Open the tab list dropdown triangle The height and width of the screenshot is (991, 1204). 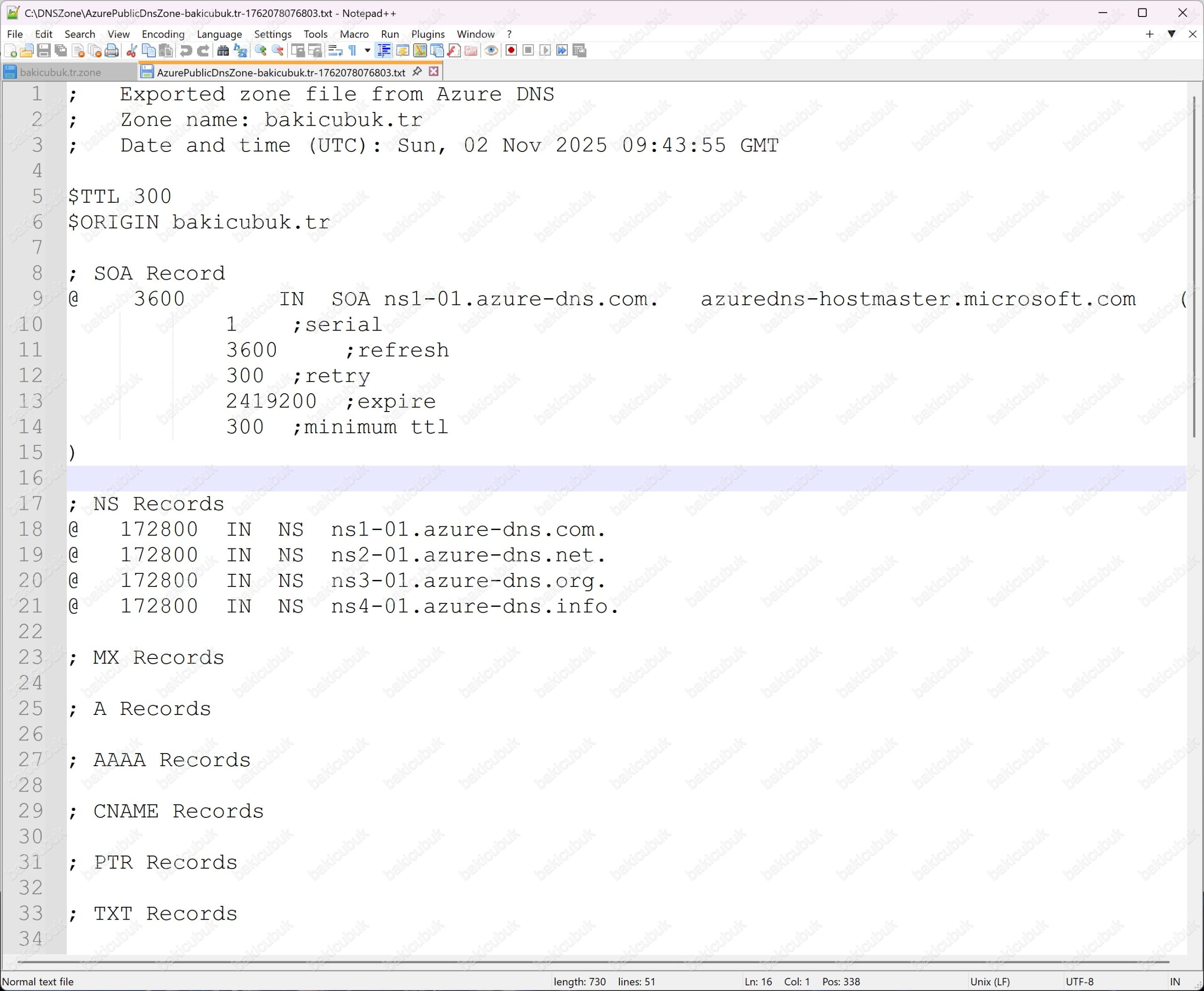coord(1171,34)
